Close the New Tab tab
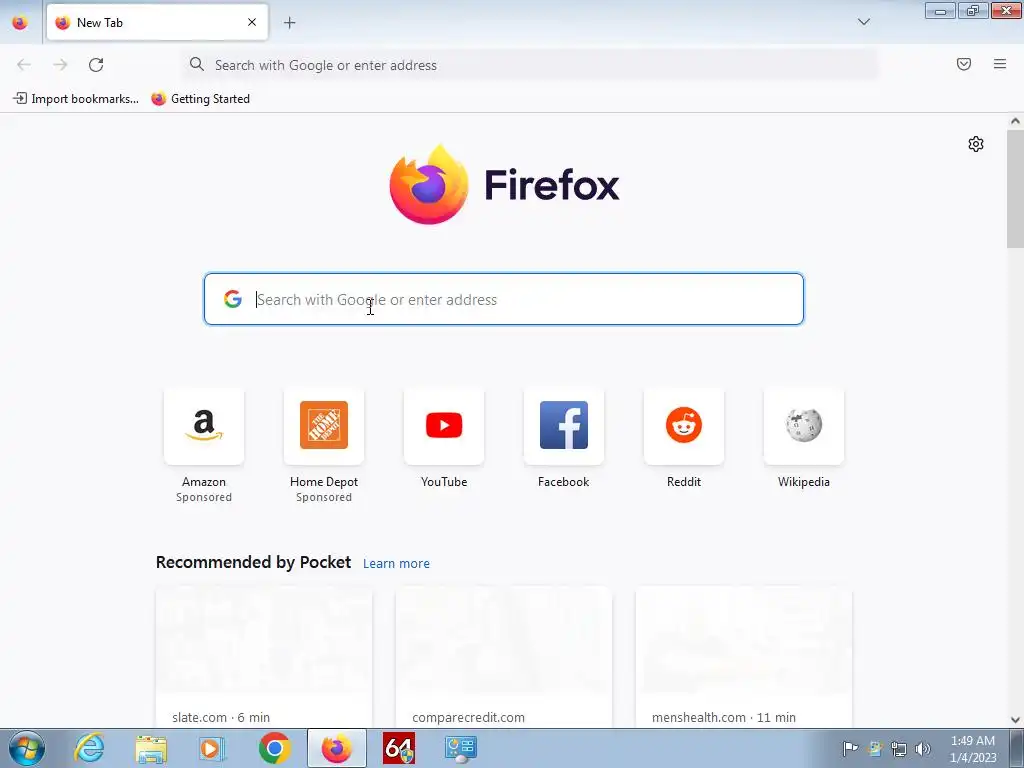1024x768 pixels. pyautogui.click(x=252, y=22)
